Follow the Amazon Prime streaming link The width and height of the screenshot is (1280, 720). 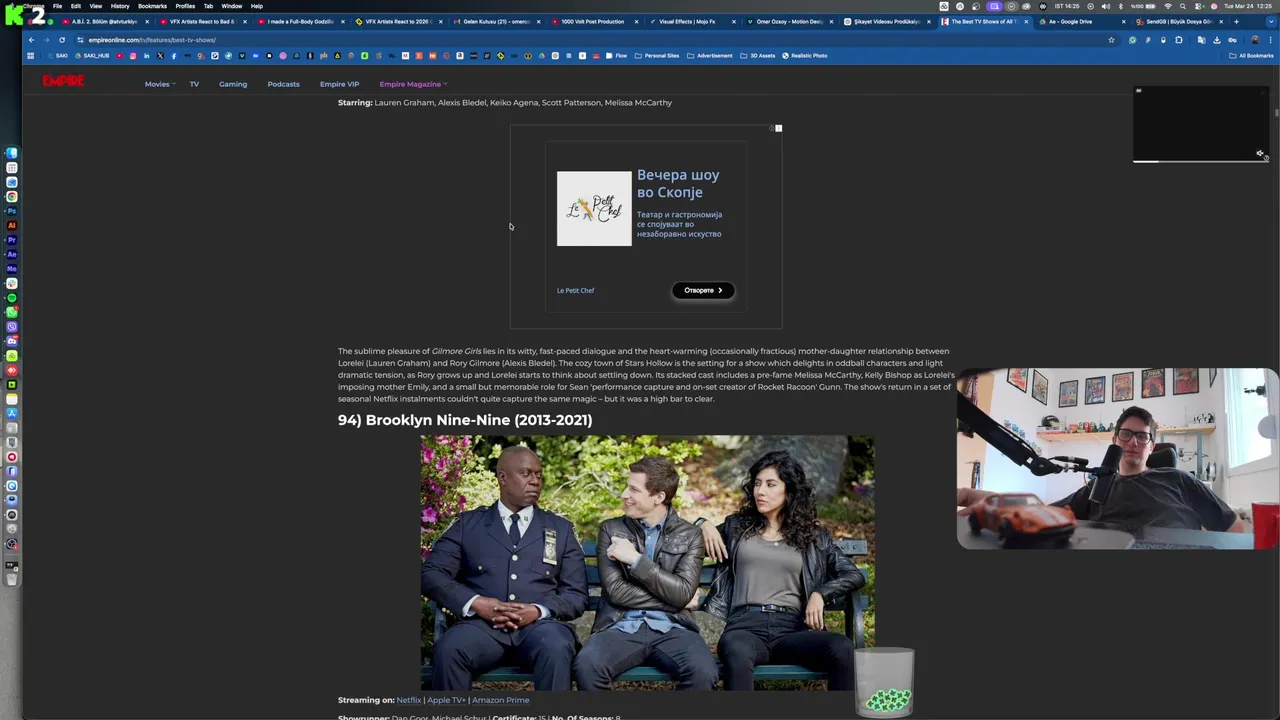pos(500,700)
